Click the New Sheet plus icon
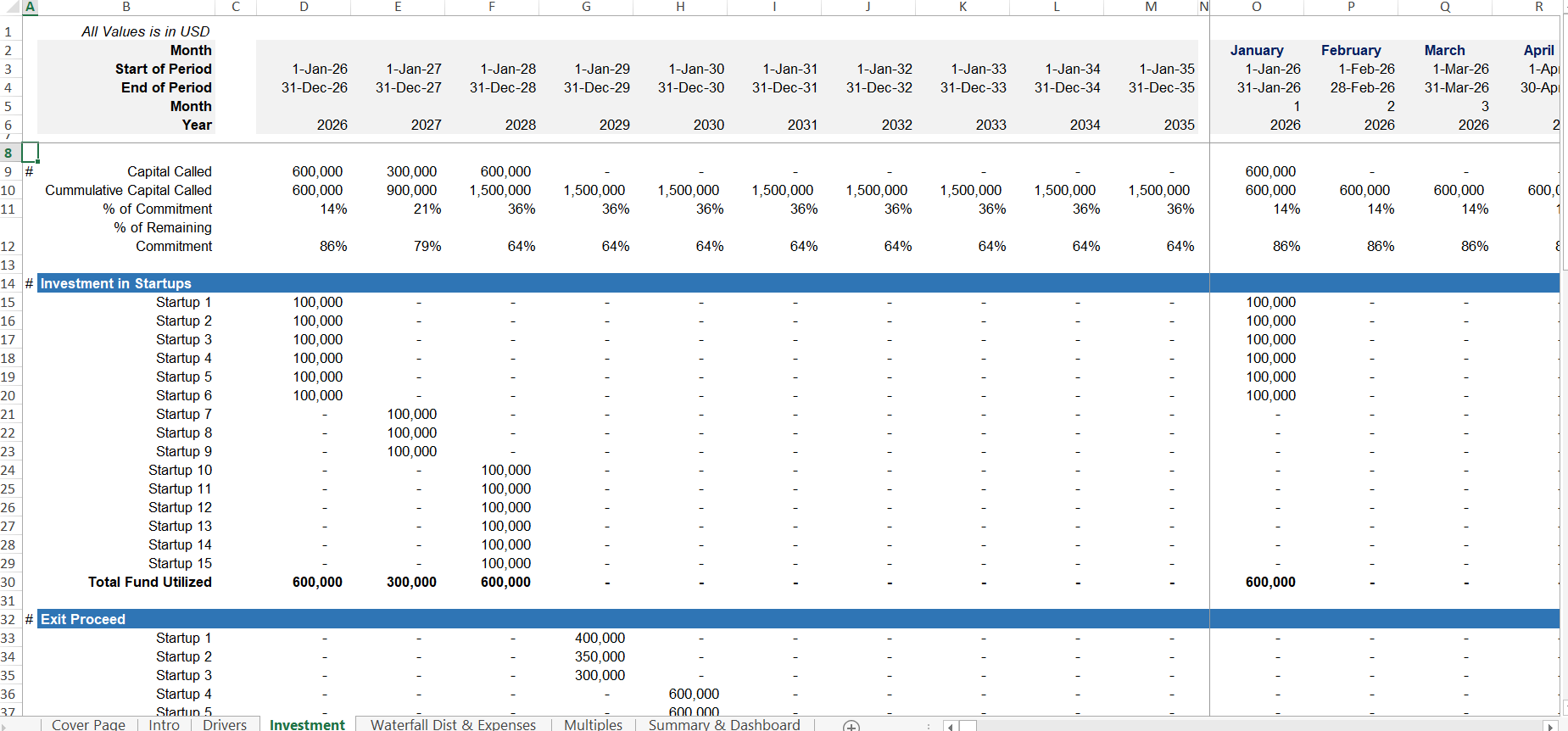The height and width of the screenshot is (731, 1568). click(851, 725)
